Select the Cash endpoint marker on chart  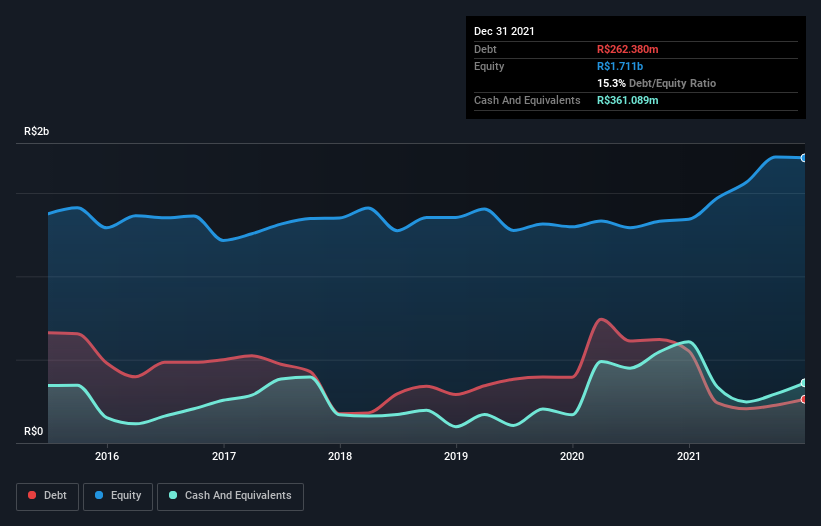pos(804,383)
